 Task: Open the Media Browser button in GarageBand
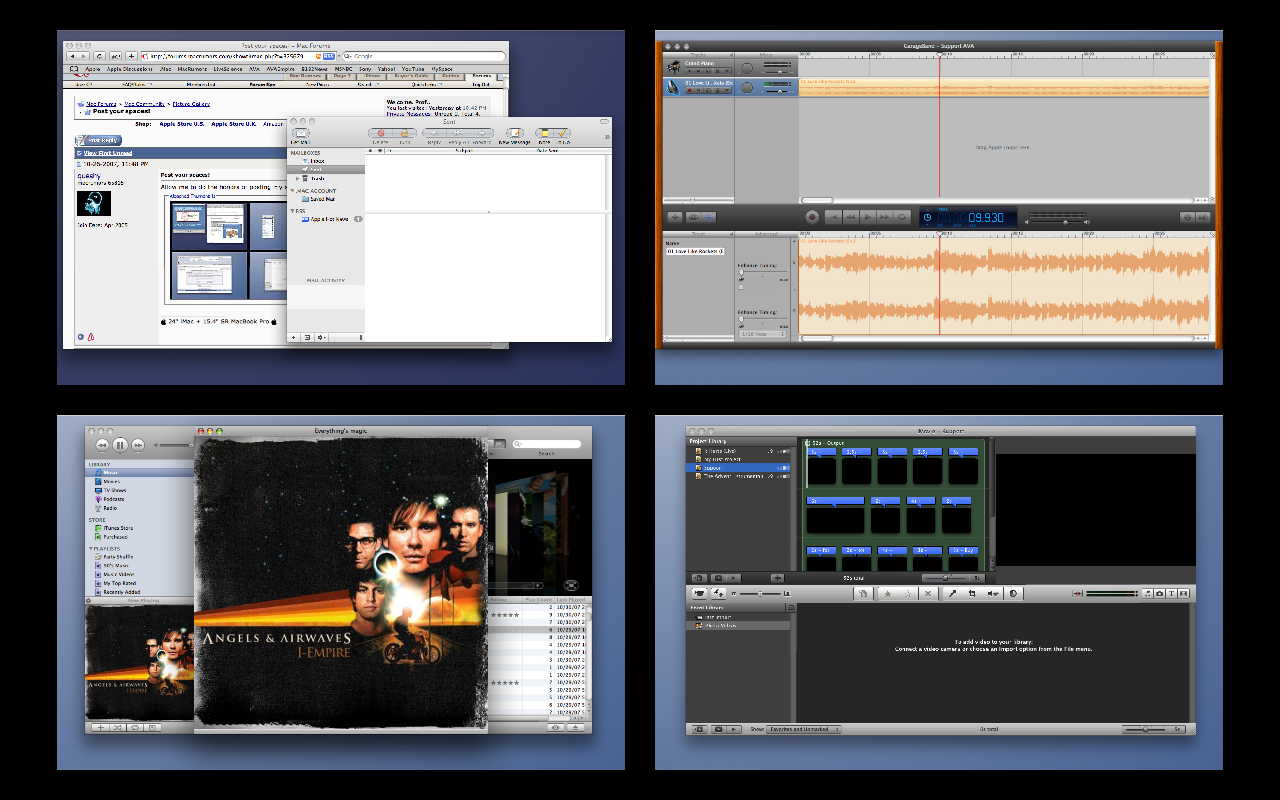click(x=1203, y=216)
